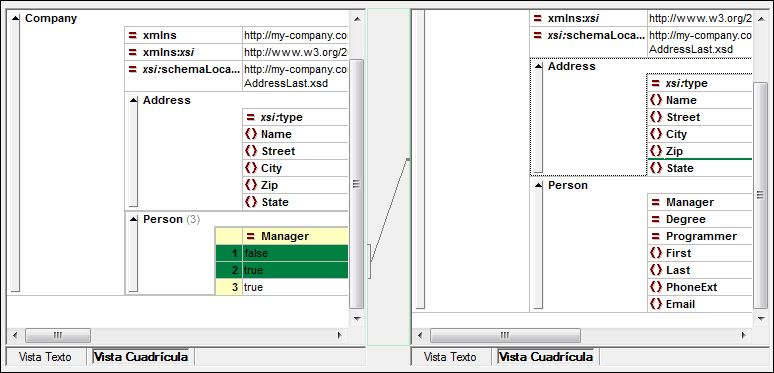Click the City element icon in left pane
Screen dimensions: 774x373
point(251,168)
